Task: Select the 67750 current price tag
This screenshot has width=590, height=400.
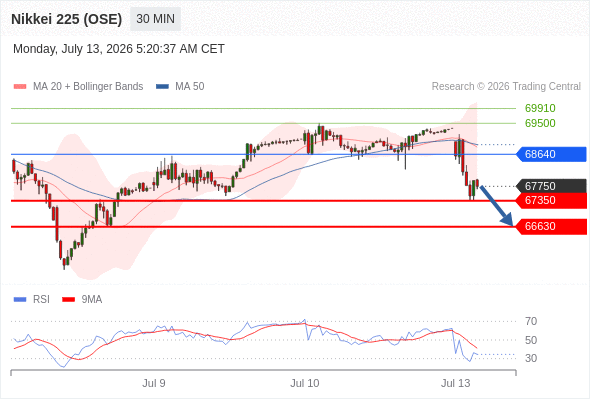Action: pos(551,186)
